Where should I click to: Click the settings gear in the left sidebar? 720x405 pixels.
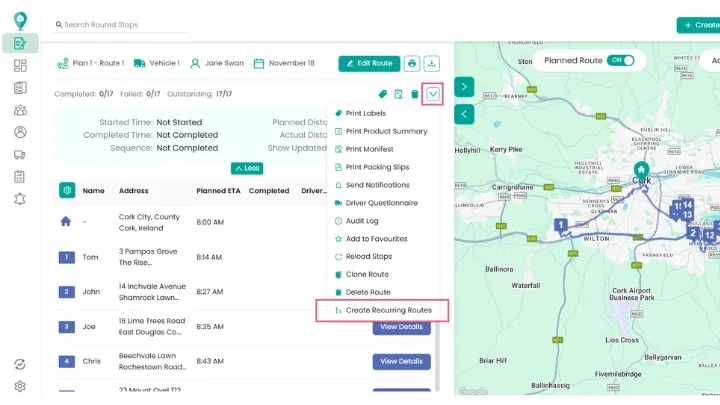point(20,386)
